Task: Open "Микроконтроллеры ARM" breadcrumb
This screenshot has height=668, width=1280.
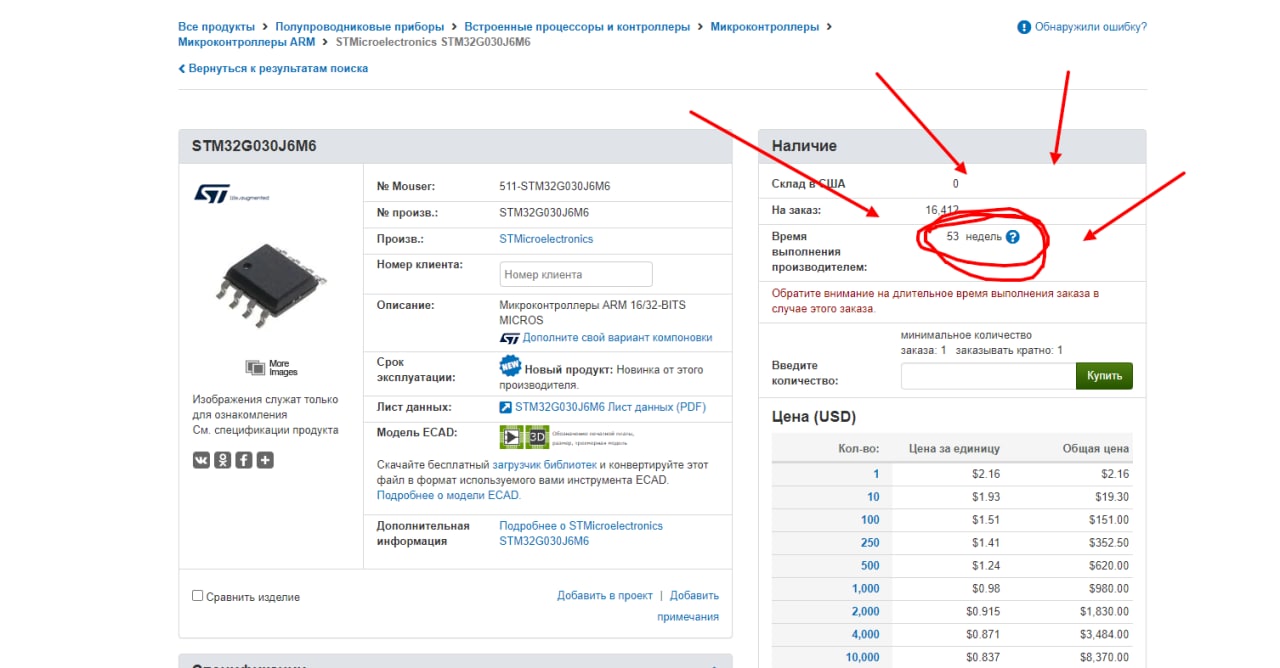Action: 246,42
